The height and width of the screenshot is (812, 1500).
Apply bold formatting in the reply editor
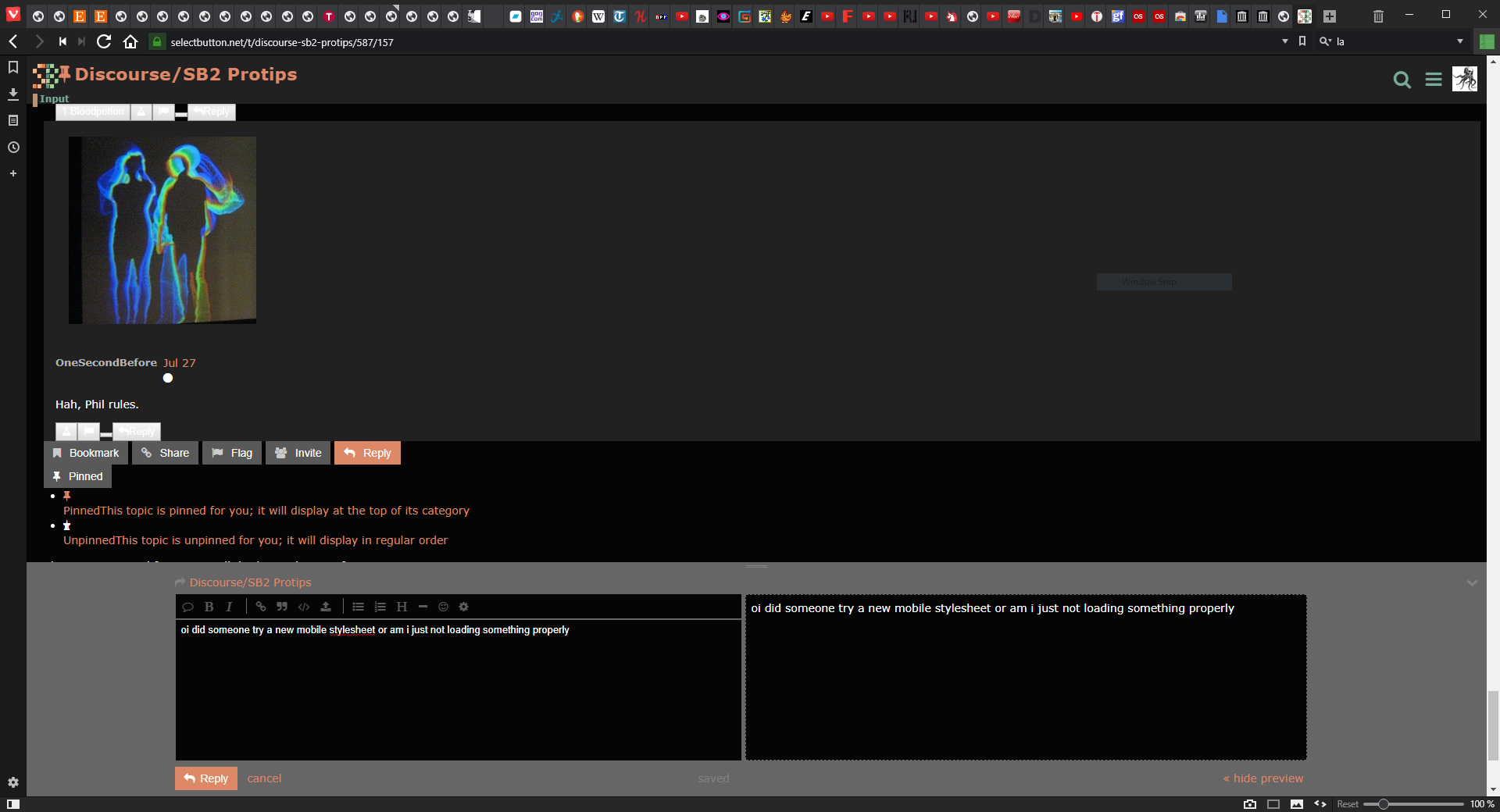click(x=209, y=607)
